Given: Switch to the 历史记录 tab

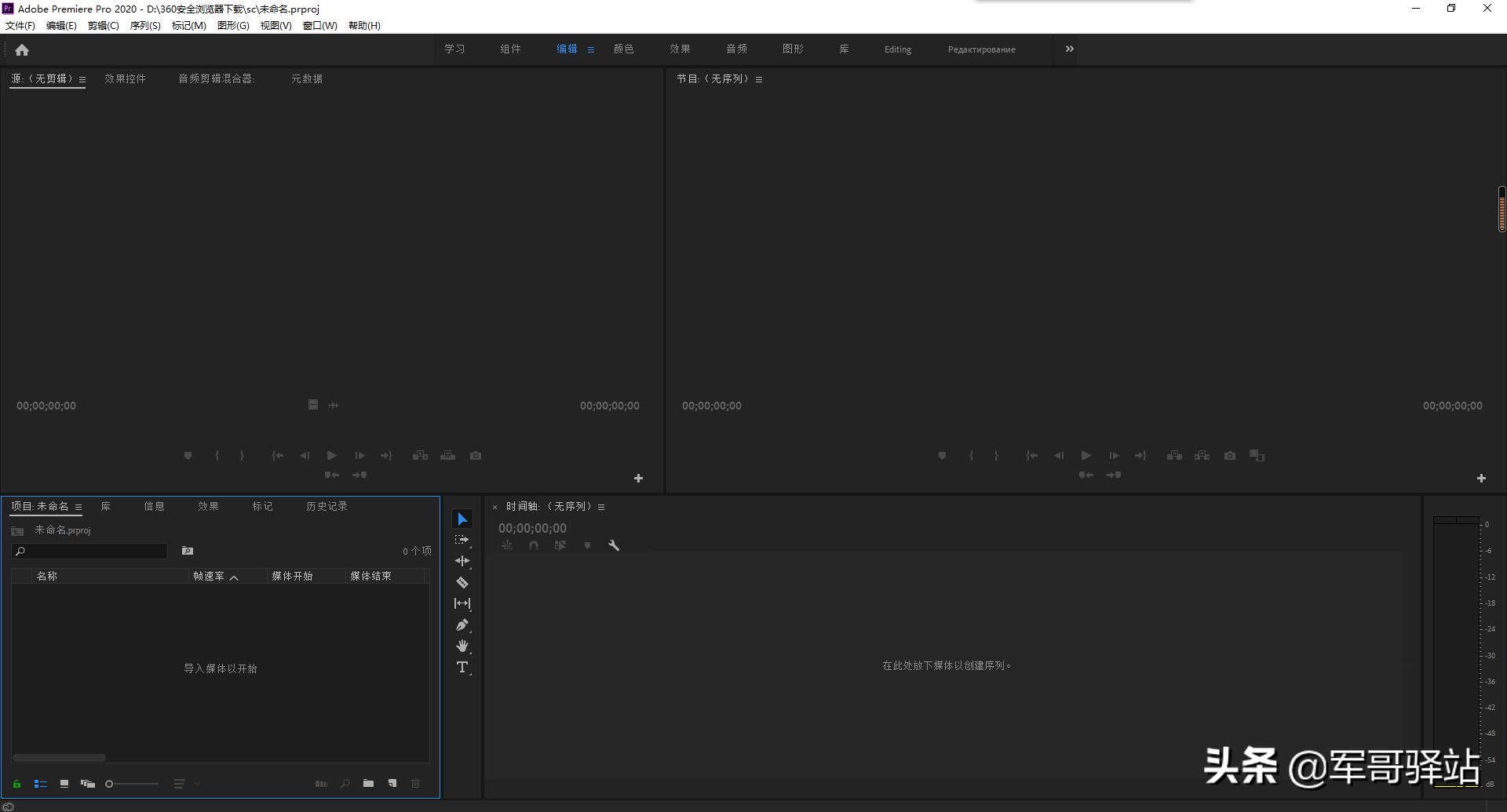Looking at the screenshot, I should coord(327,507).
